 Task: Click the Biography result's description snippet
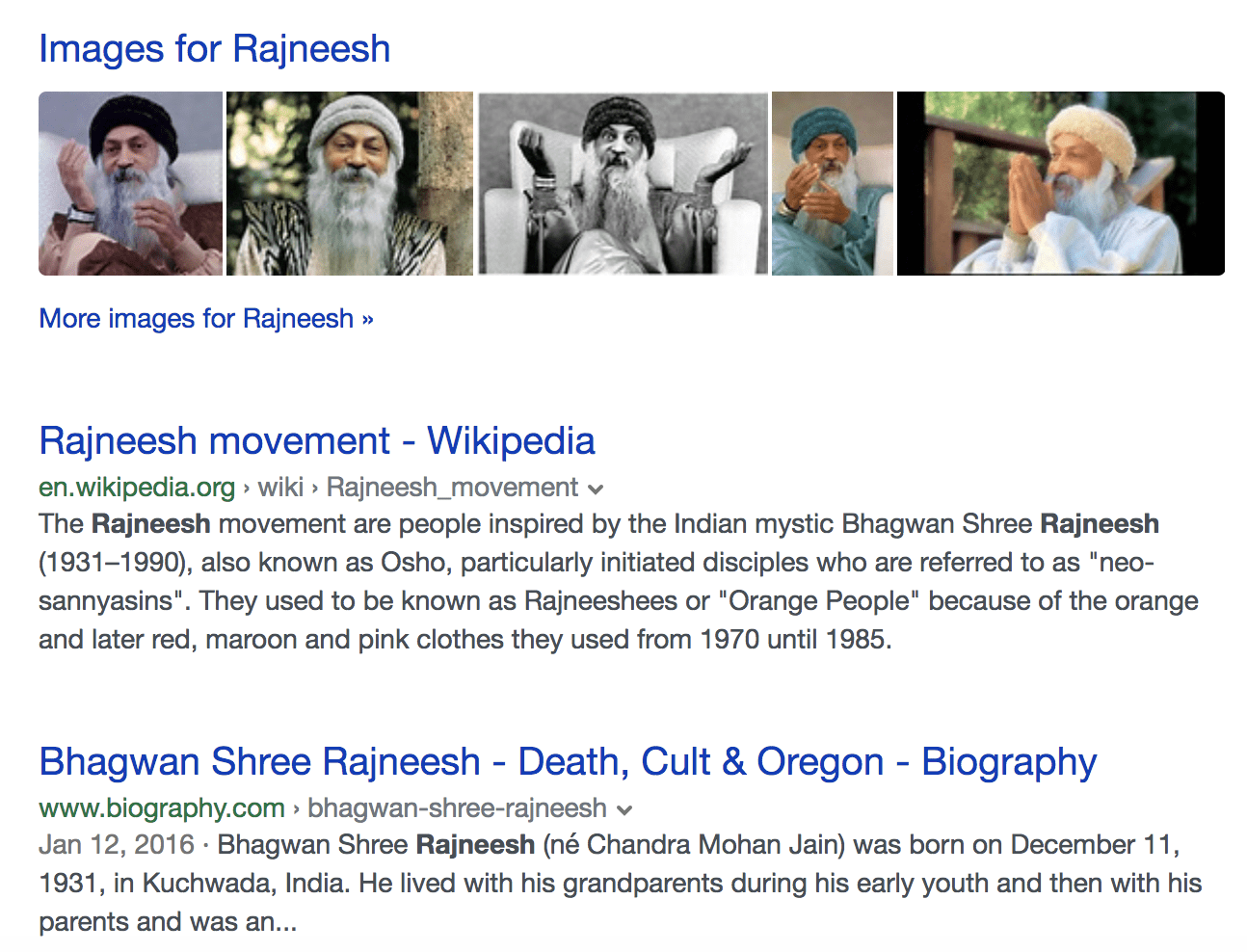pyautogui.click(x=617, y=884)
